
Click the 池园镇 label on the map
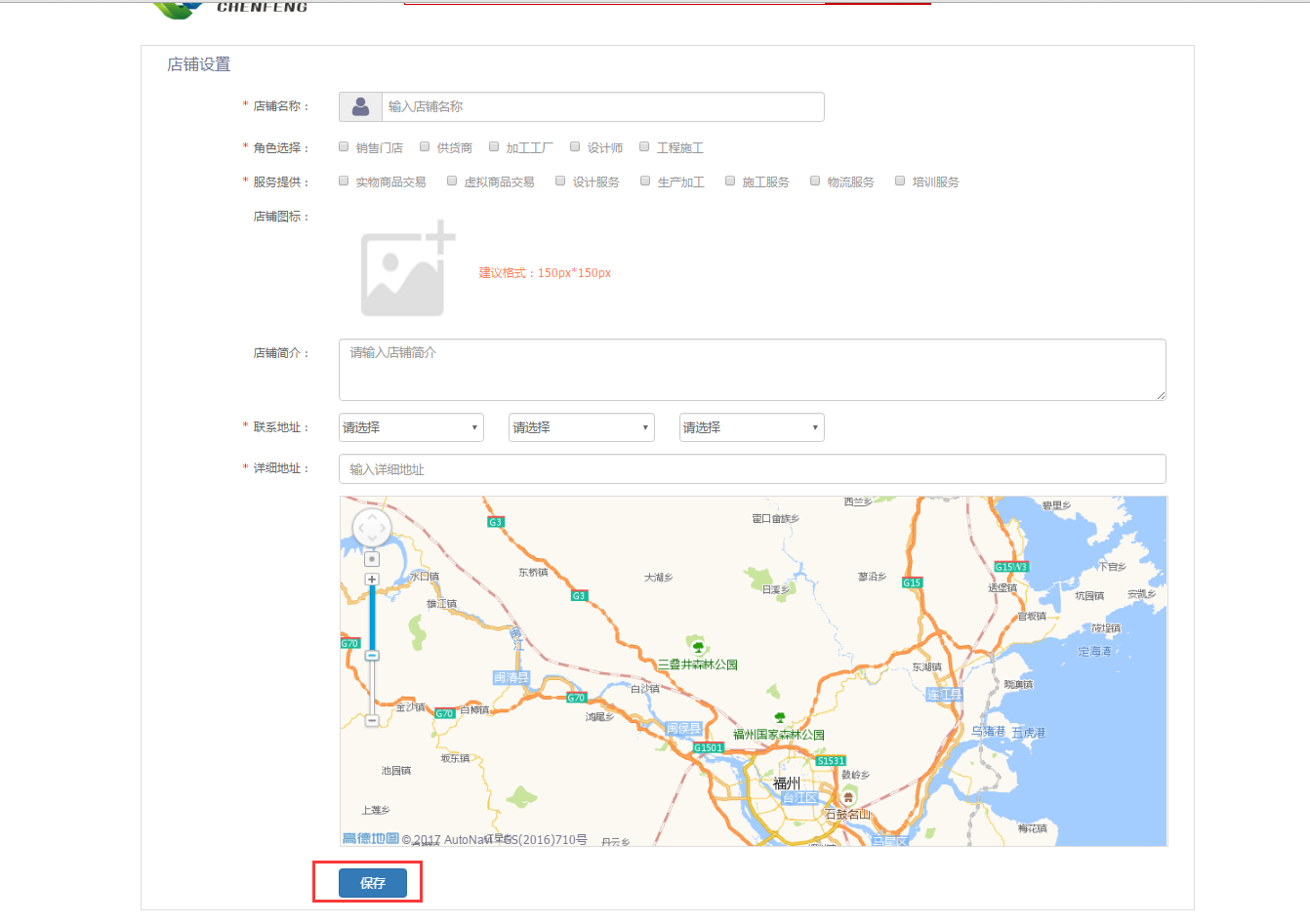[396, 771]
